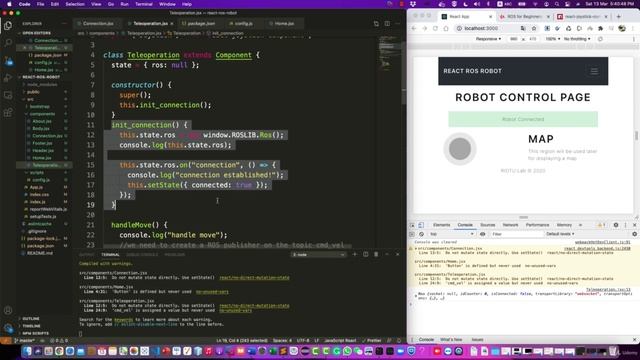Click the joystick handle on robot page
This screenshot has width=640, height=360.
pyautogui.click(x=460, y=149)
